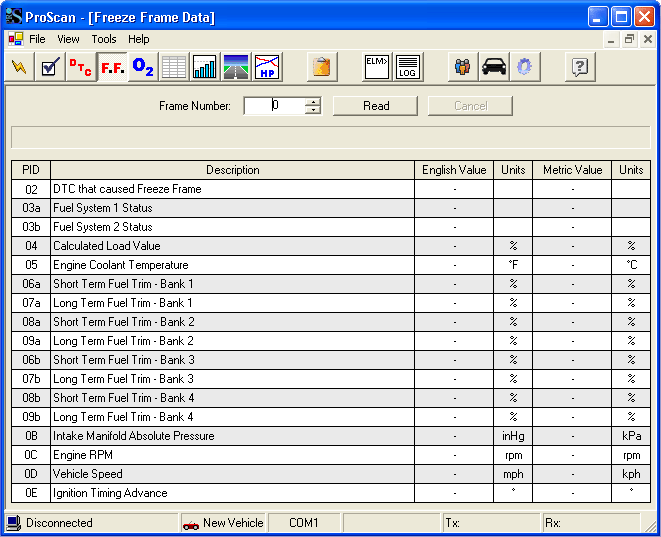Open the gear settings icon
661x537 pixels.
(x=525, y=67)
